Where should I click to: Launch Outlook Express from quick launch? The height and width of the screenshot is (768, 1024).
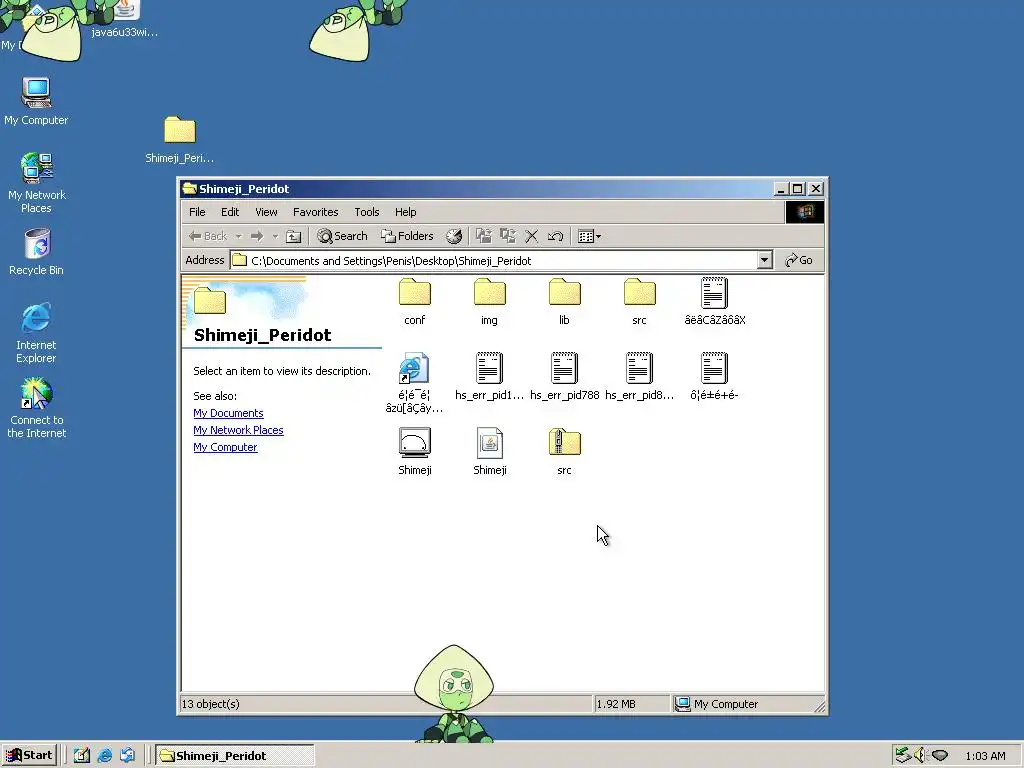(127, 756)
